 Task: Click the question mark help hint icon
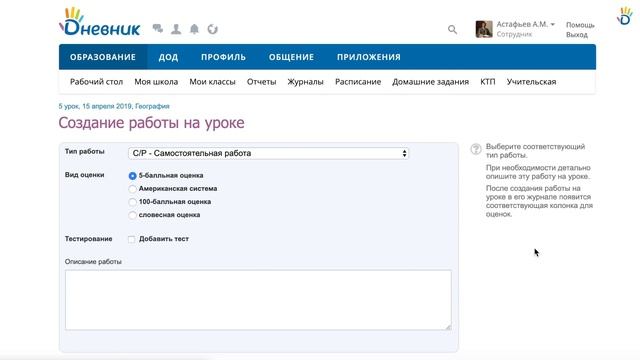[x=476, y=149]
